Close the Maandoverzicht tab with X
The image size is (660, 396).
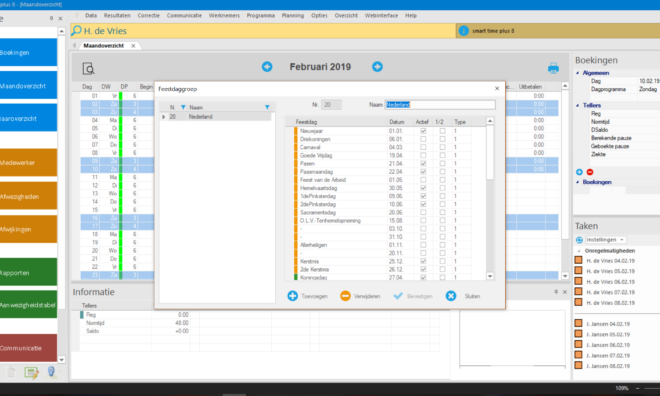coord(133,46)
